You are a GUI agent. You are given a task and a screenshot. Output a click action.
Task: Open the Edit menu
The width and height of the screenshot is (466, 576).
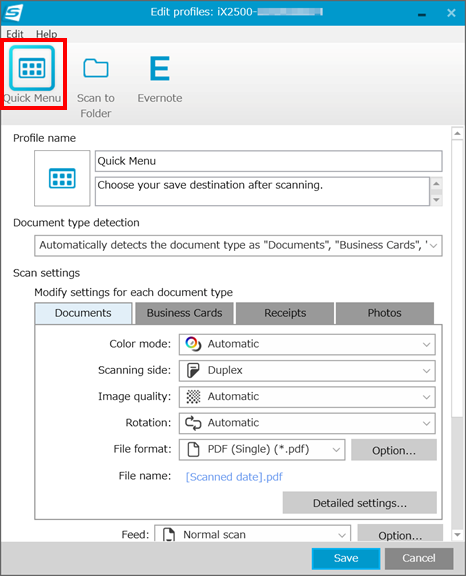click(15, 34)
